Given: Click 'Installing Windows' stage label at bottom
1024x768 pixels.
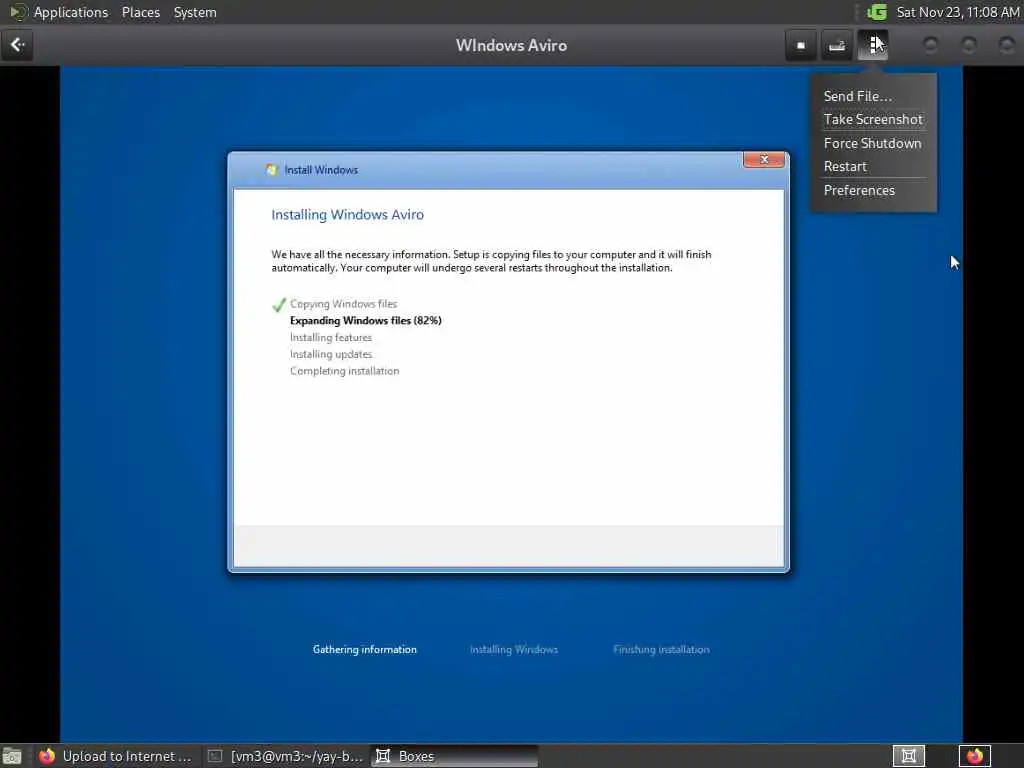Looking at the screenshot, I should pyautogui.click(x=514, y=649).
